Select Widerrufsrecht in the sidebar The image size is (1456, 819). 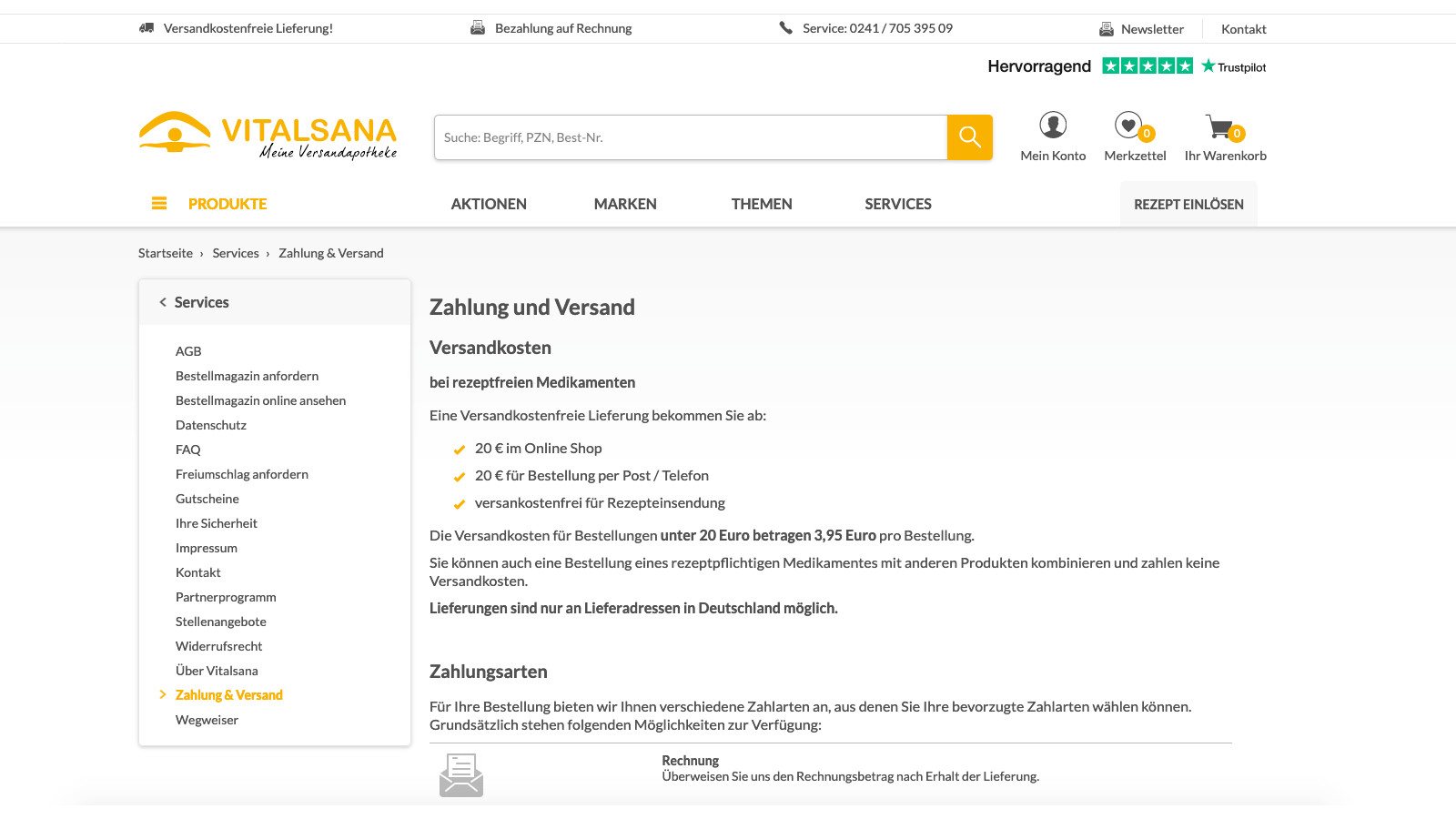(218, 646)
